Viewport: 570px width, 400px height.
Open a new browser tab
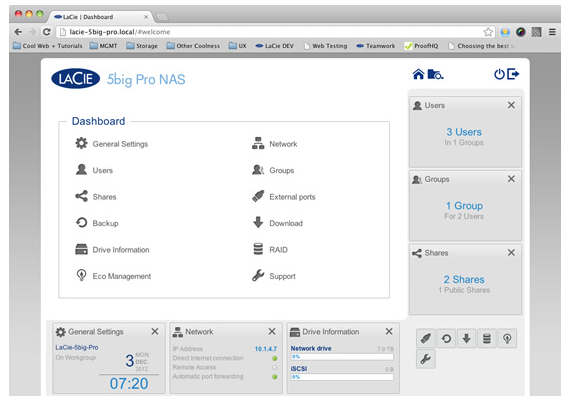click(162, 17)
